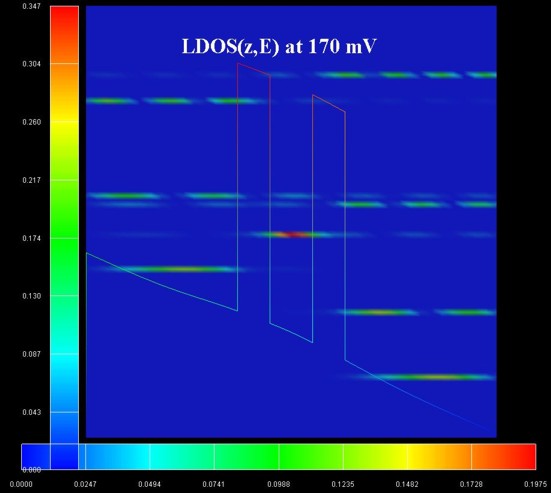This screenshot has width=551, height=493.
Task: Click the 0.0247 horizontal scale label
Action: [x=85, y=484]
